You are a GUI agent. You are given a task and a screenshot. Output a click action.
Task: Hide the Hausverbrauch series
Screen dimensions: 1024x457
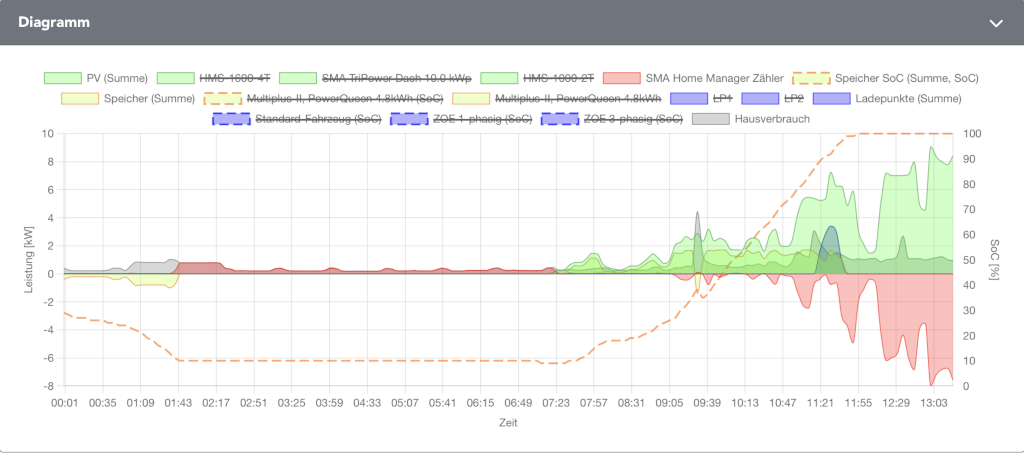point(751,119)
